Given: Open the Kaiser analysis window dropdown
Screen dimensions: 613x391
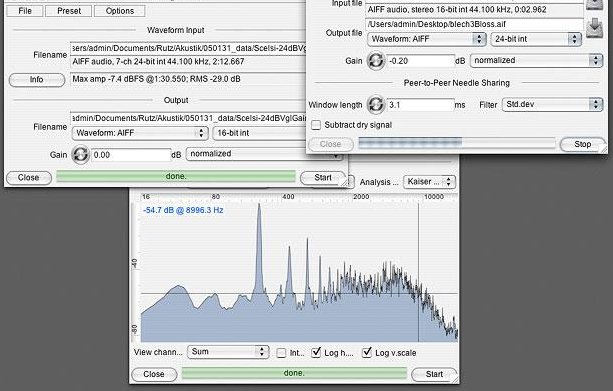Looking at the screenshot, I should tap(429, 182).
